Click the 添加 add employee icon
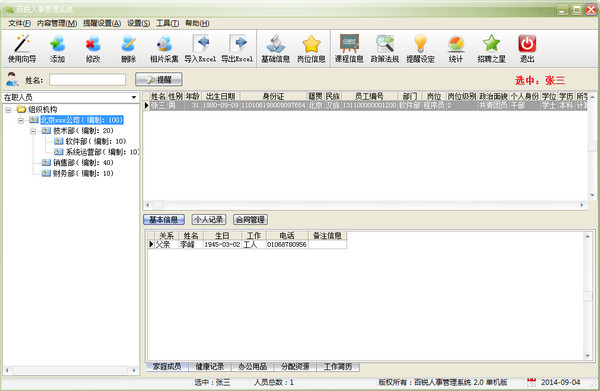The image size is (600, 391). 57,44
